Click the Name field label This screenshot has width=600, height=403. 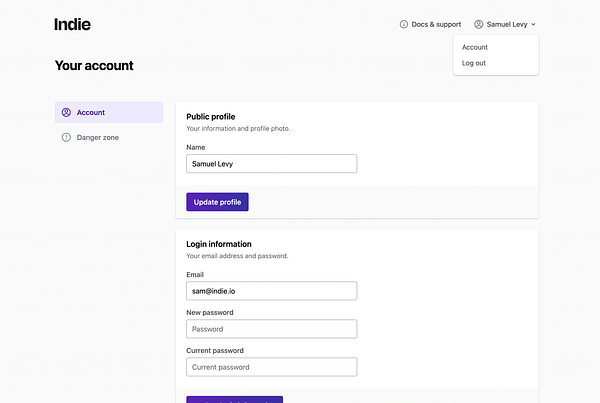pos(196,147)
